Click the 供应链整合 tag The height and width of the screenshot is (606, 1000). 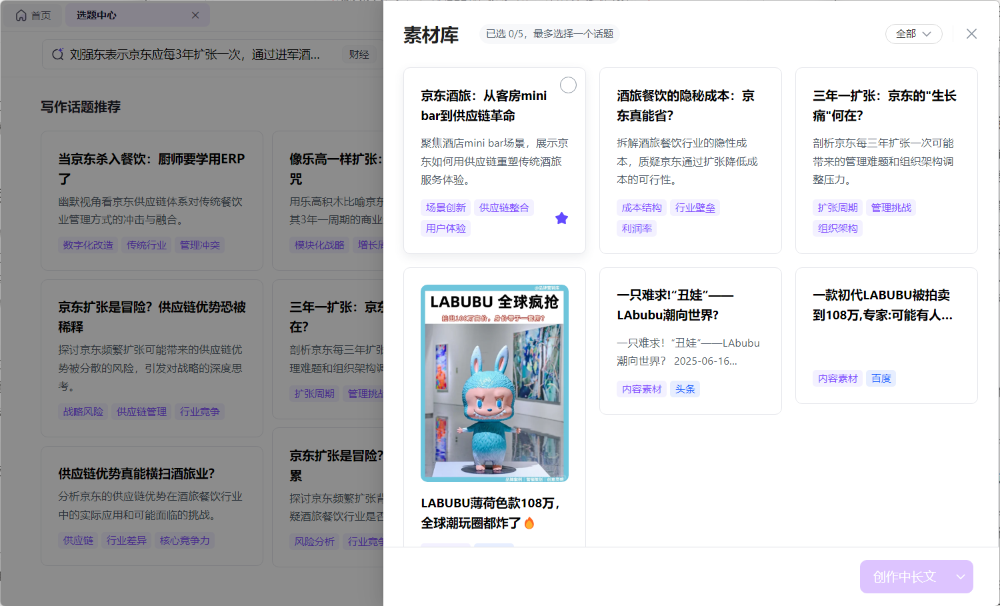click(x=504, y=207)
